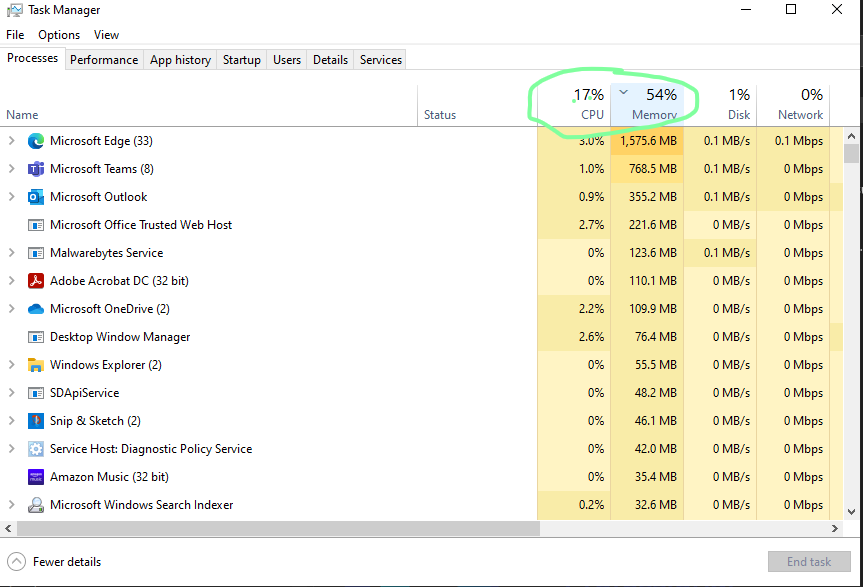The image size is (863, 587).
Task: Sort by the Disk column header
Action: pos(720,106)
